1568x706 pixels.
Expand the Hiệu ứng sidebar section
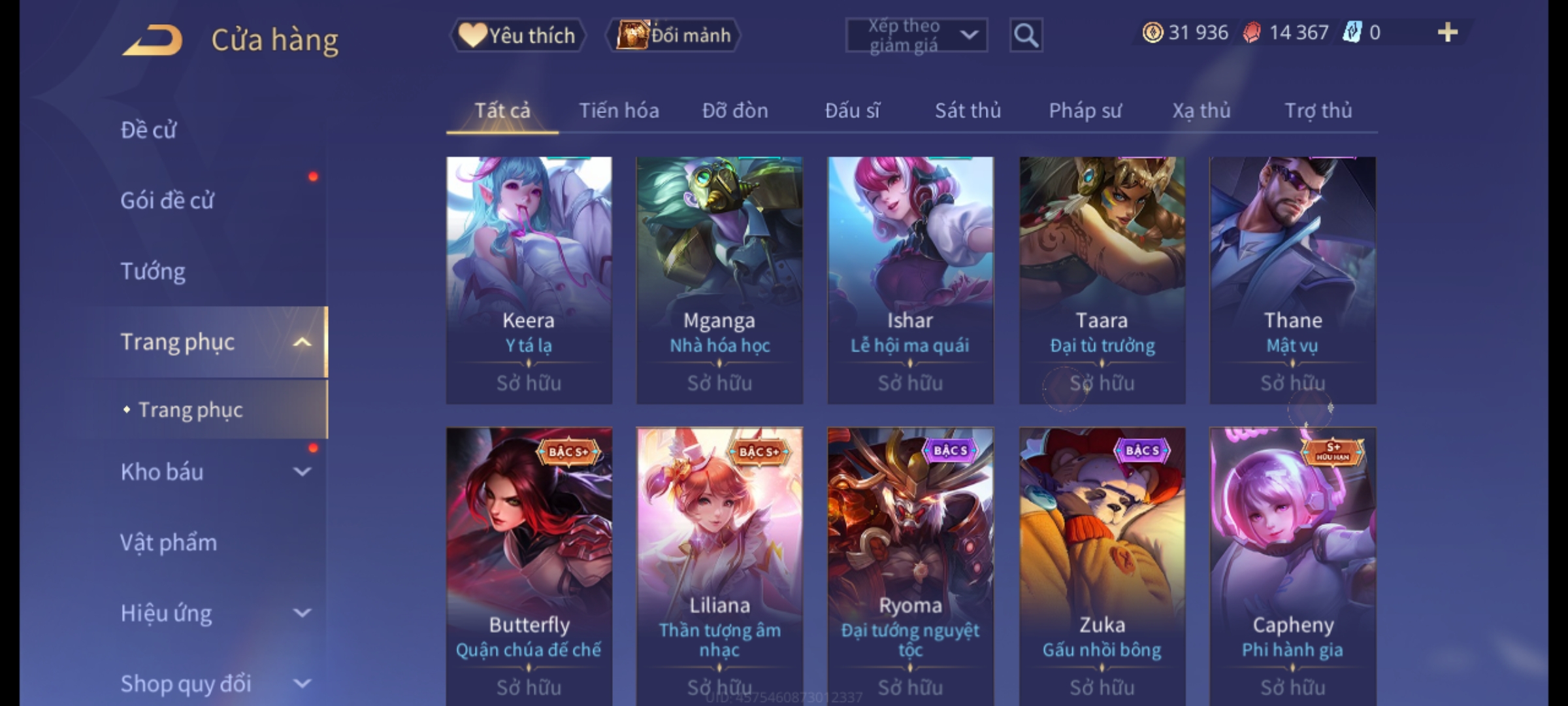click(x=302, y=613)
